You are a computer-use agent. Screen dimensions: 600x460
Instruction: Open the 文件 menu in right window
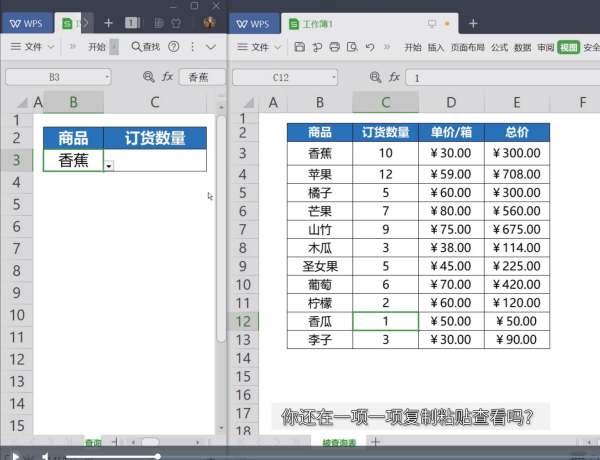point(260,46)
